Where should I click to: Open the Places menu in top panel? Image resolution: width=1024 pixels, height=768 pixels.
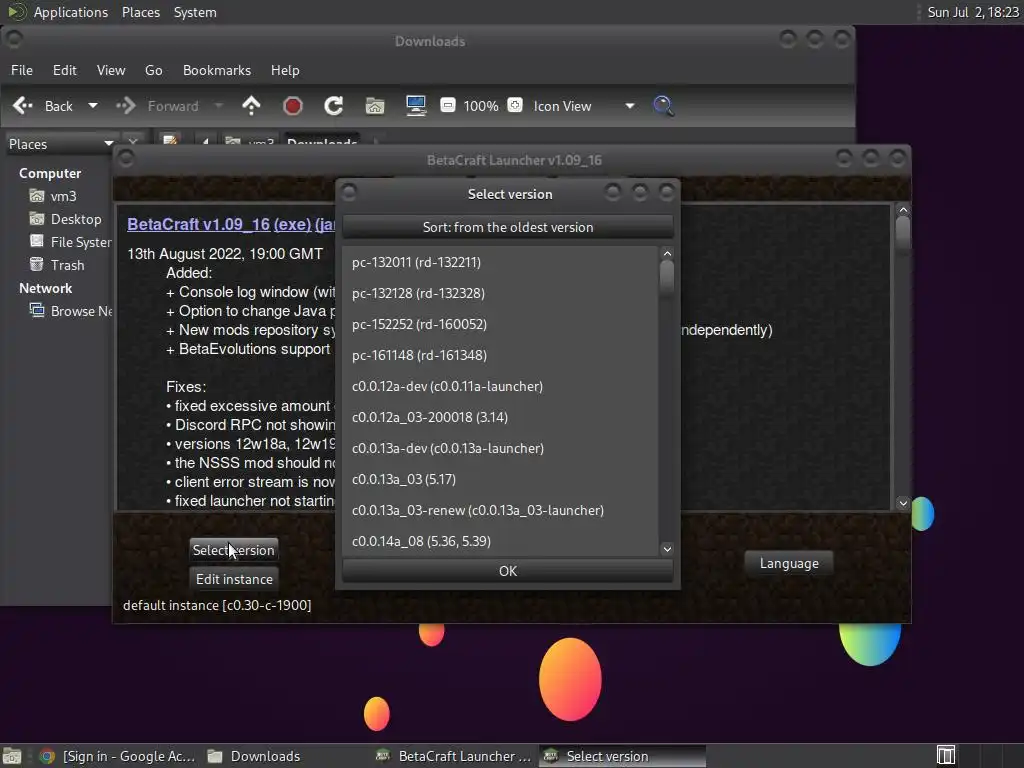[x=140, y=12]
